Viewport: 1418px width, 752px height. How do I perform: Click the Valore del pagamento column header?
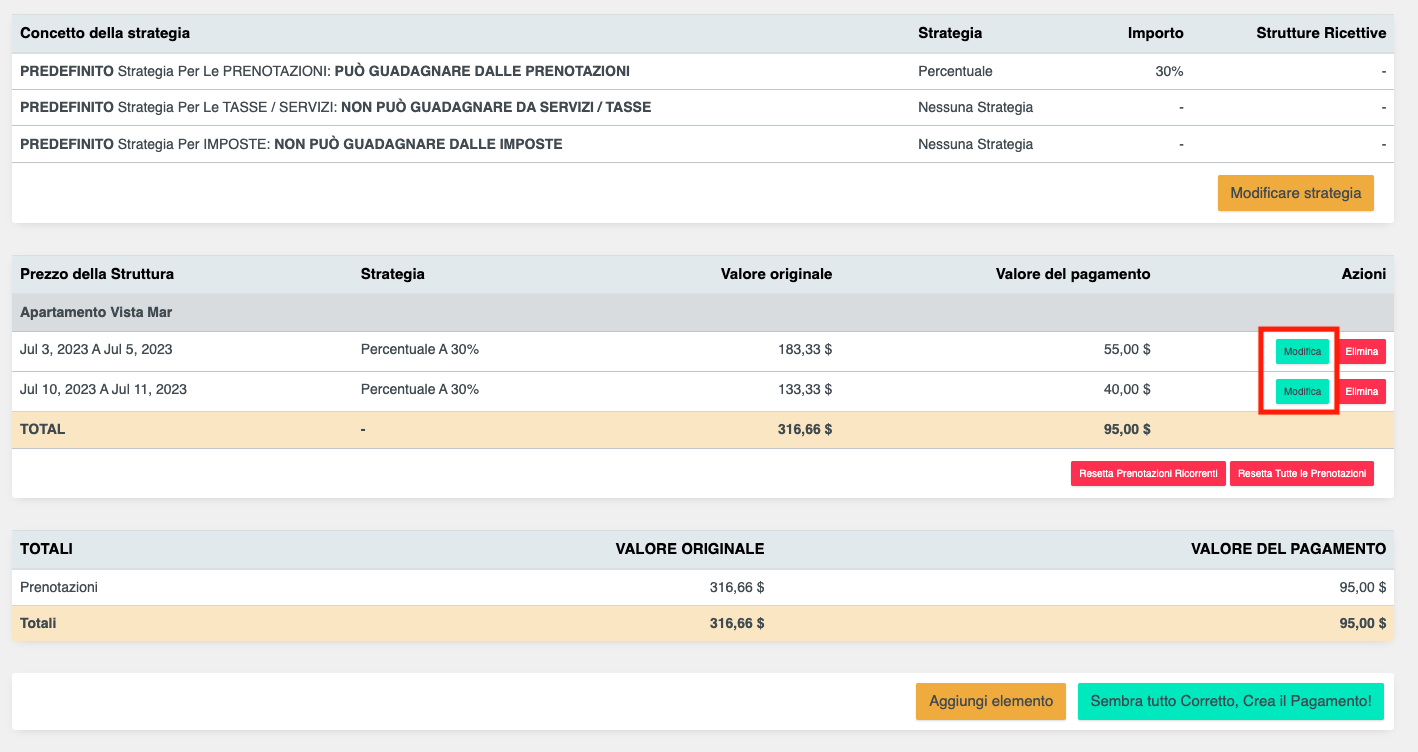[1073, 273]
